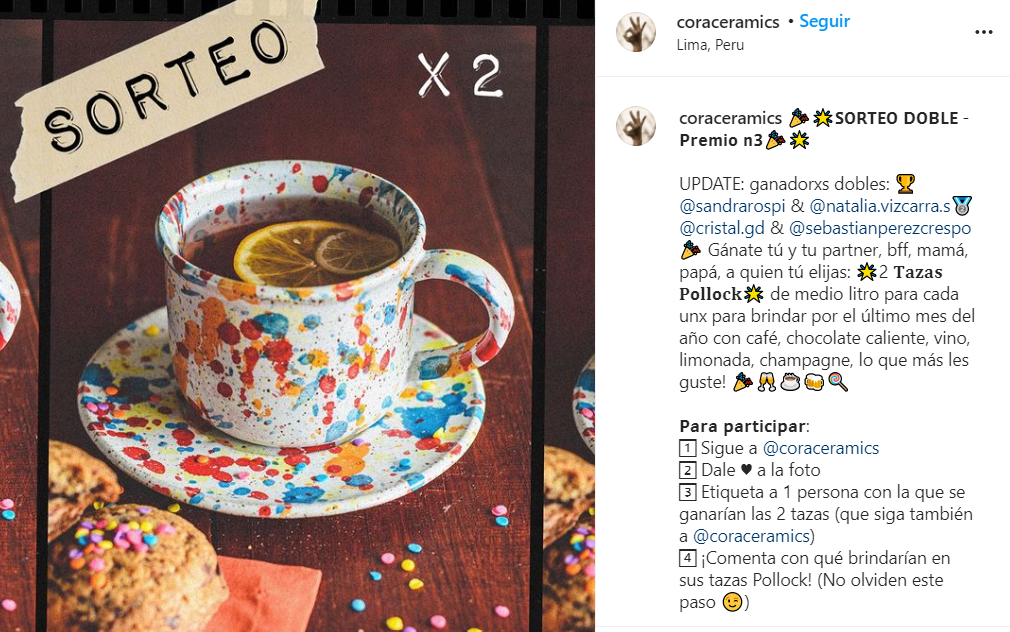Click the SORTEO tape label on the image
1010x632 pixels.
point(169,95)
